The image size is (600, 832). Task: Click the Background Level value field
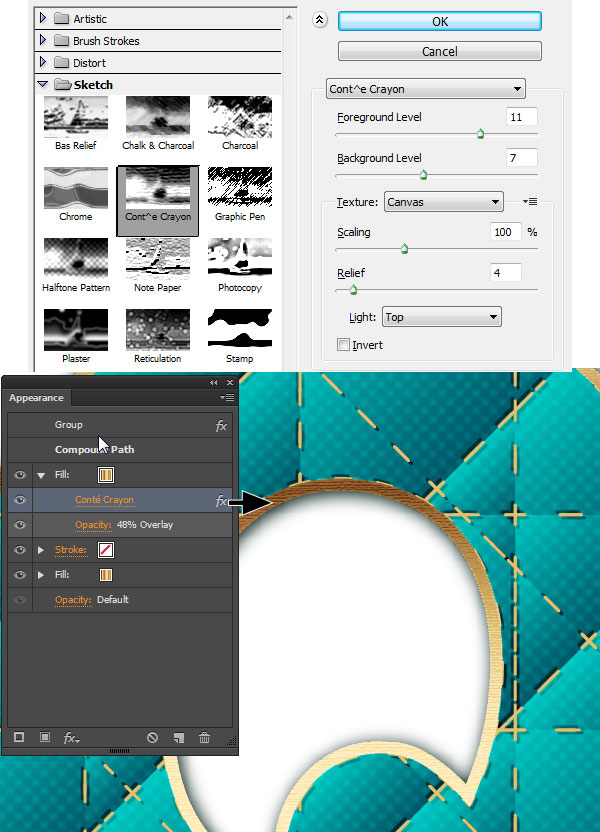point(521,158)
